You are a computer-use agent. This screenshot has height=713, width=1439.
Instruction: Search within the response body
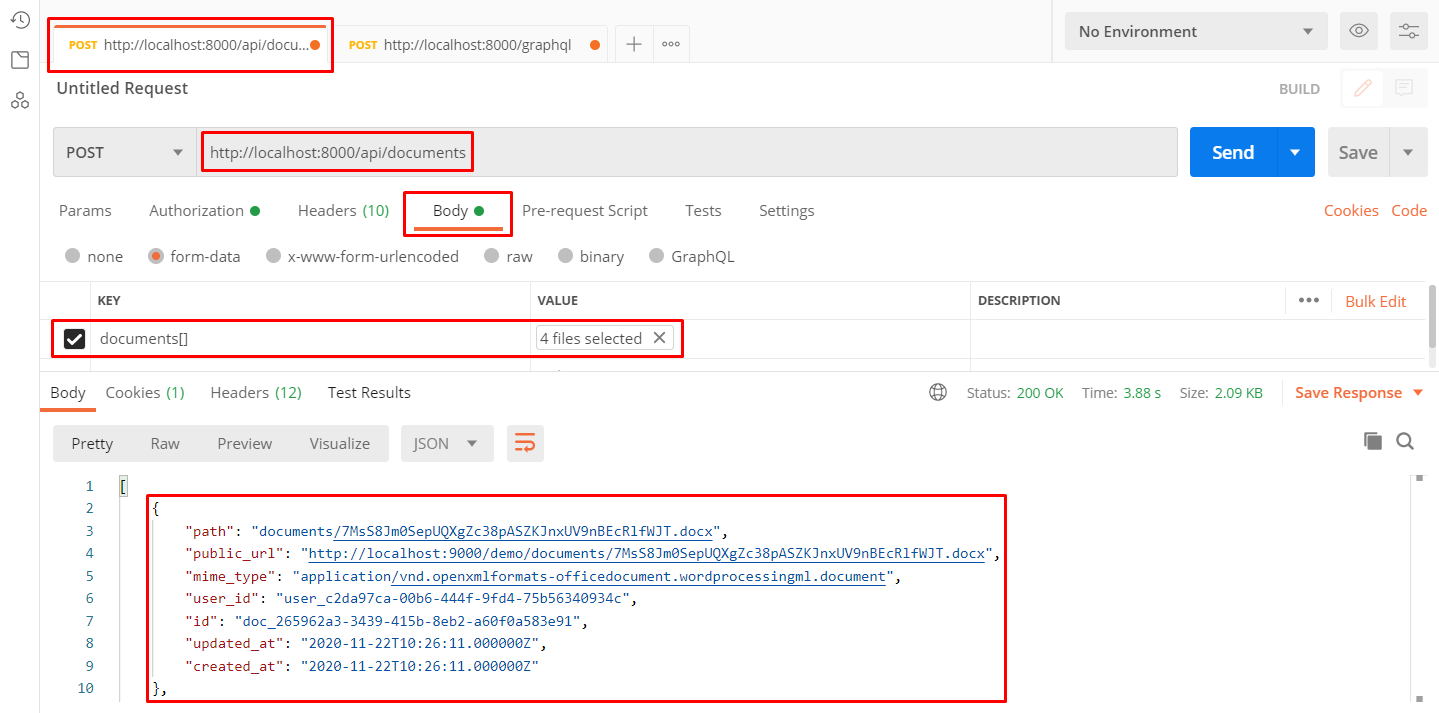(x=1405, y=441)
